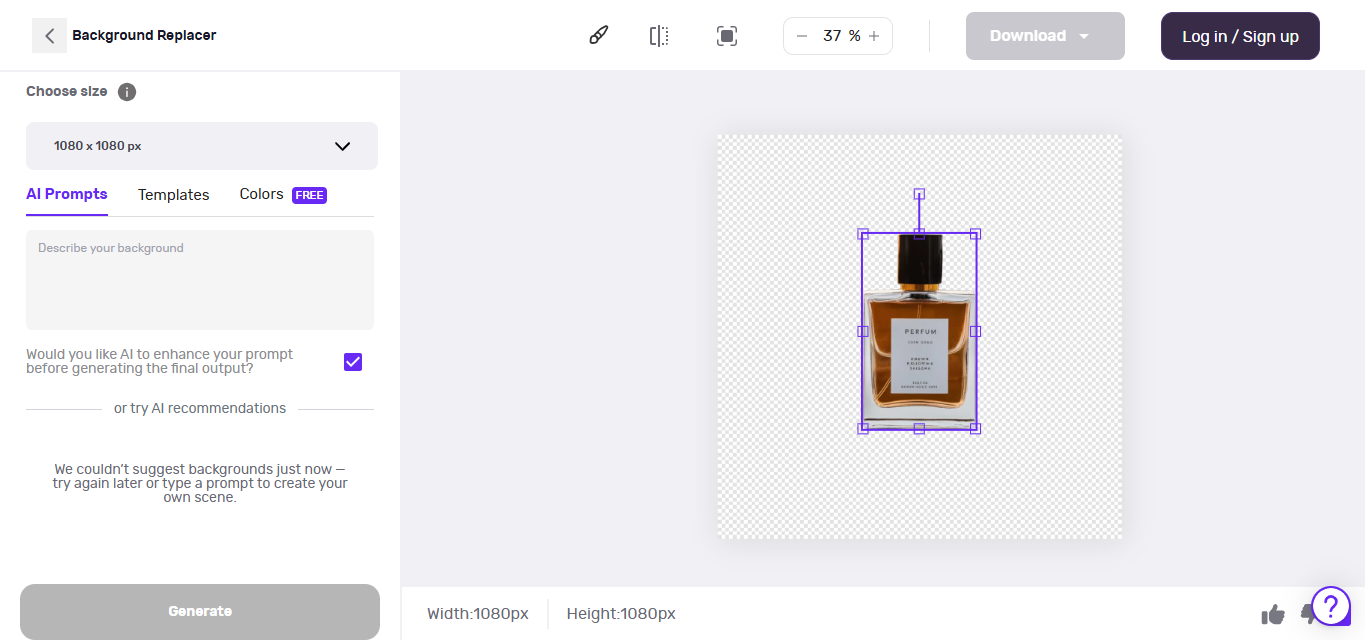Open the help assistant
1365x640 pixels.
(1330, 605)
